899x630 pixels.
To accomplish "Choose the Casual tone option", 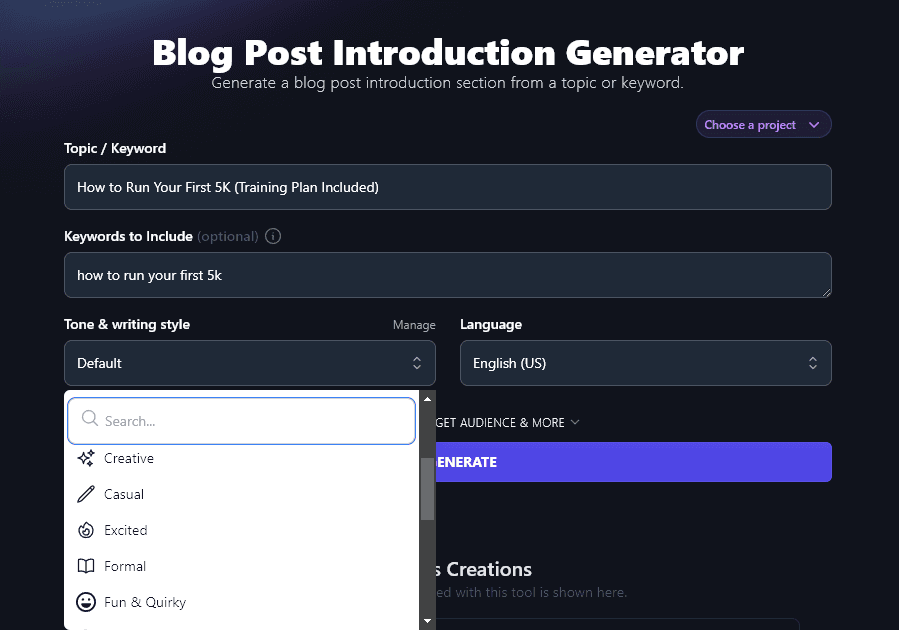I will [124, 494].
